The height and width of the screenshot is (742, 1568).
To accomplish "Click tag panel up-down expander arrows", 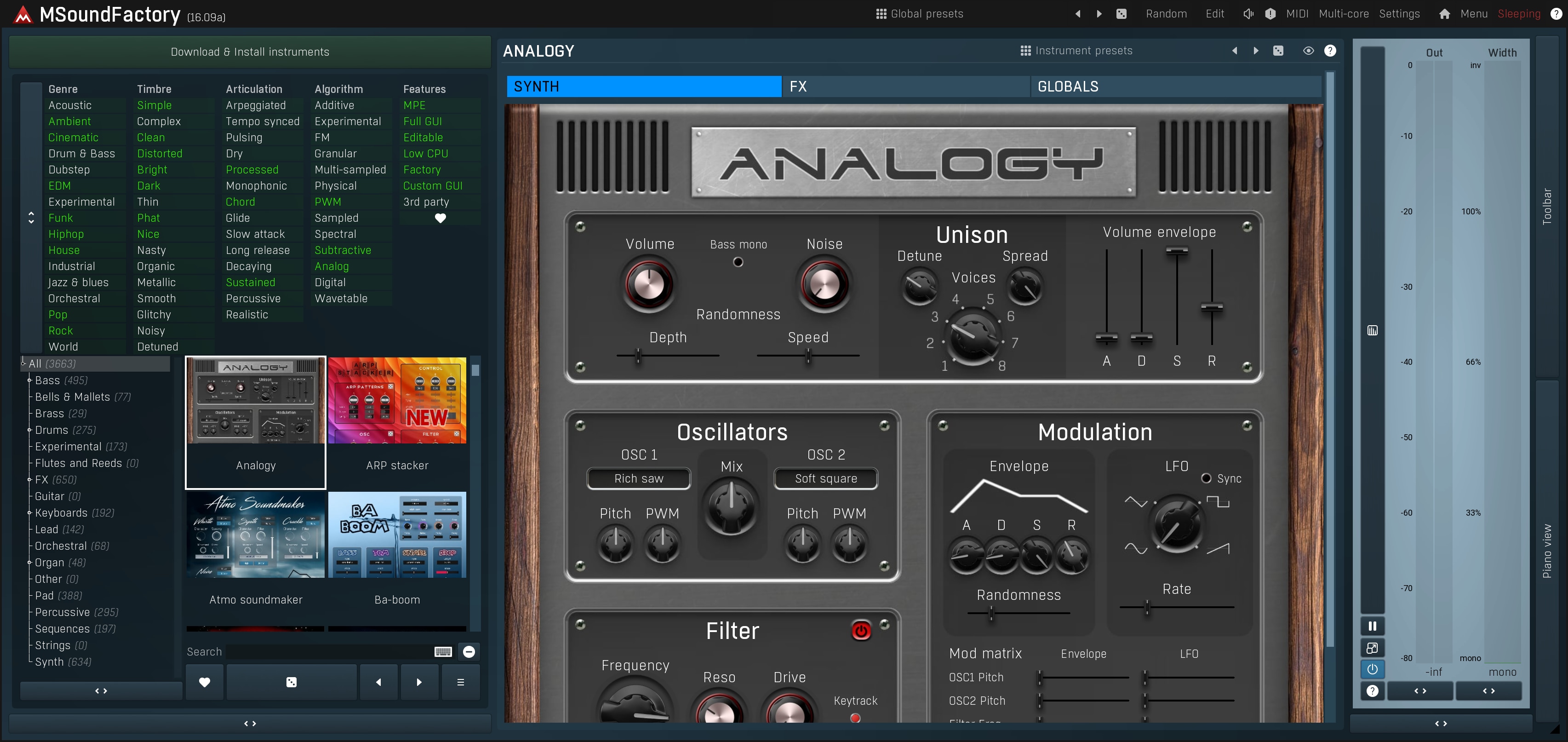I will (31, 218).
